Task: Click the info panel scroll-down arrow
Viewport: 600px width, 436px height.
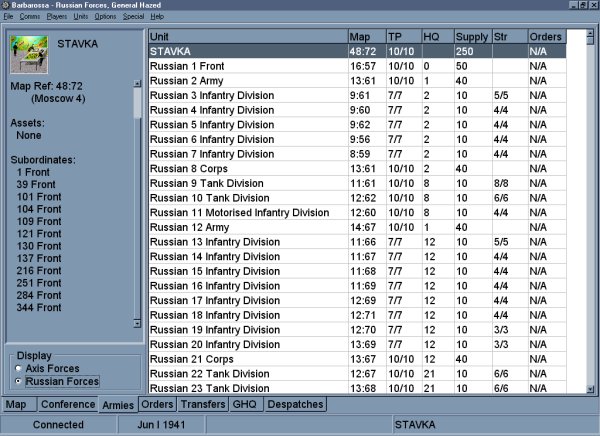Action: [137, 324]
